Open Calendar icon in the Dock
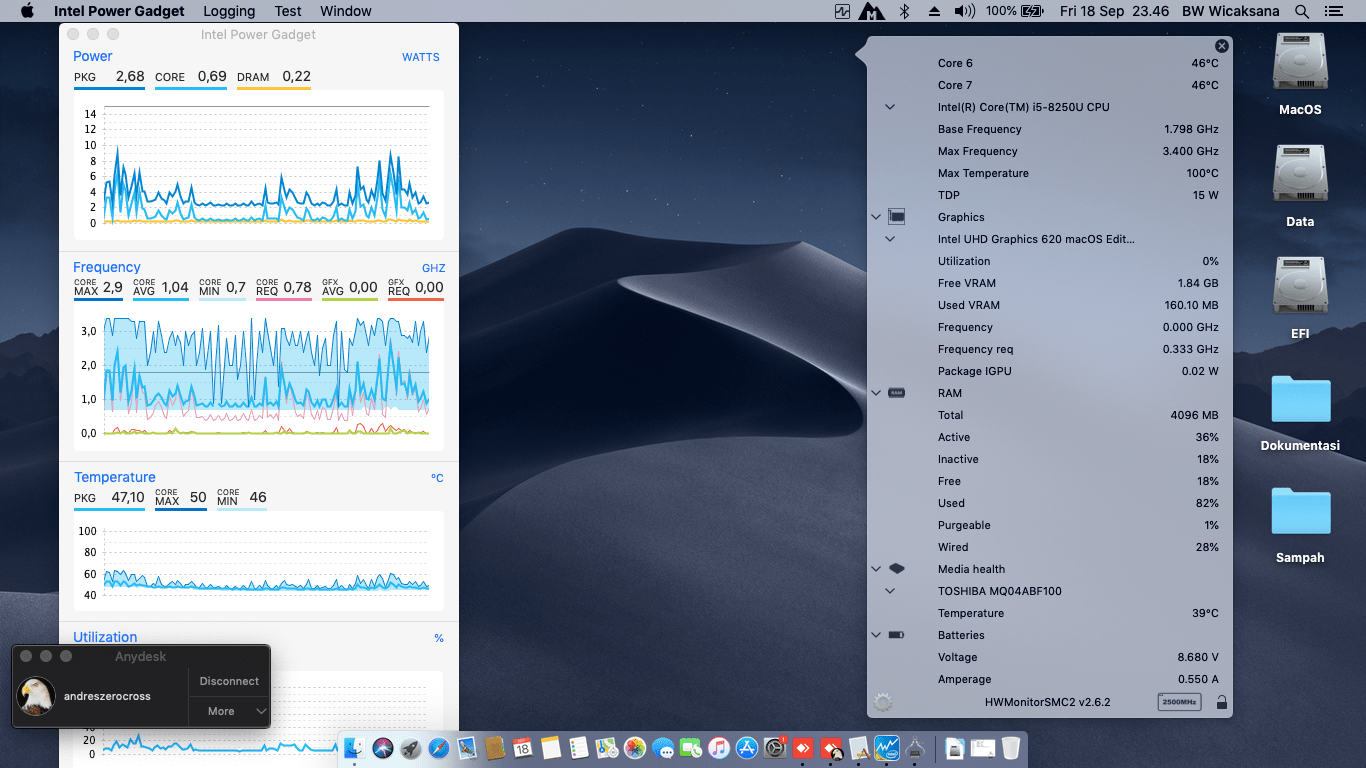Image resolution: width=1366 pixels, height=768 pixels. 522,747
